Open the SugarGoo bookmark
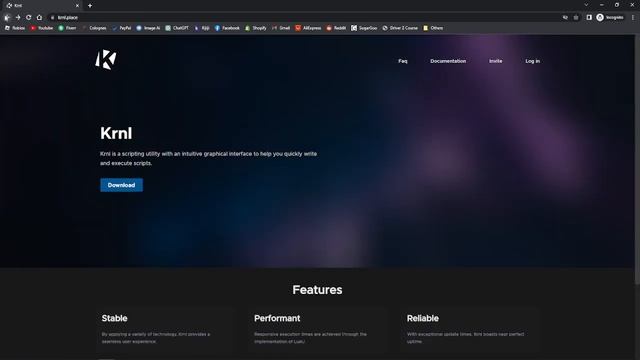 pos(364,28)
